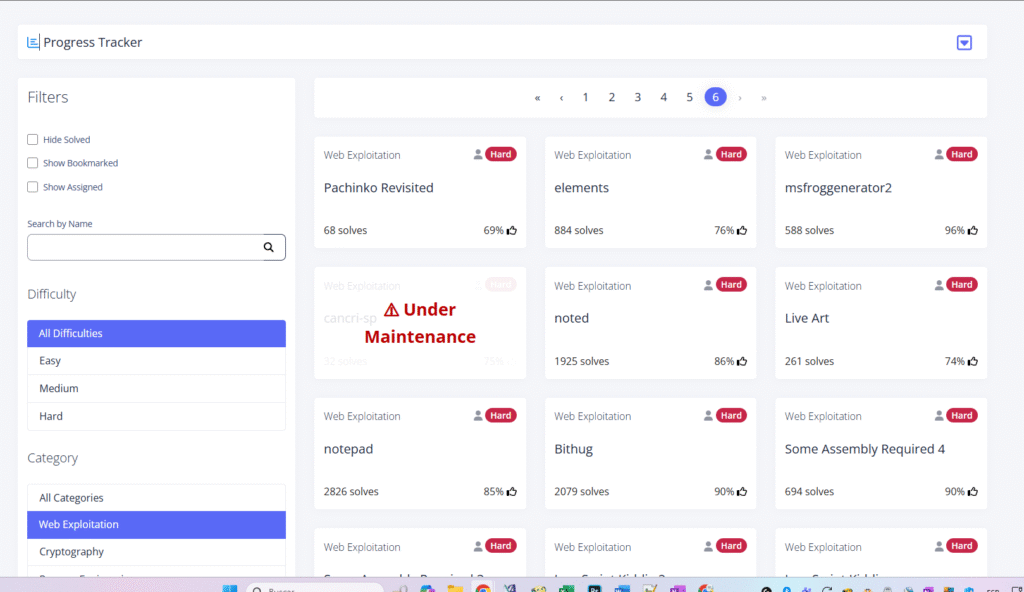
Task: Click the user icon on msfroggenerator2 card
Action: point(939,155)
